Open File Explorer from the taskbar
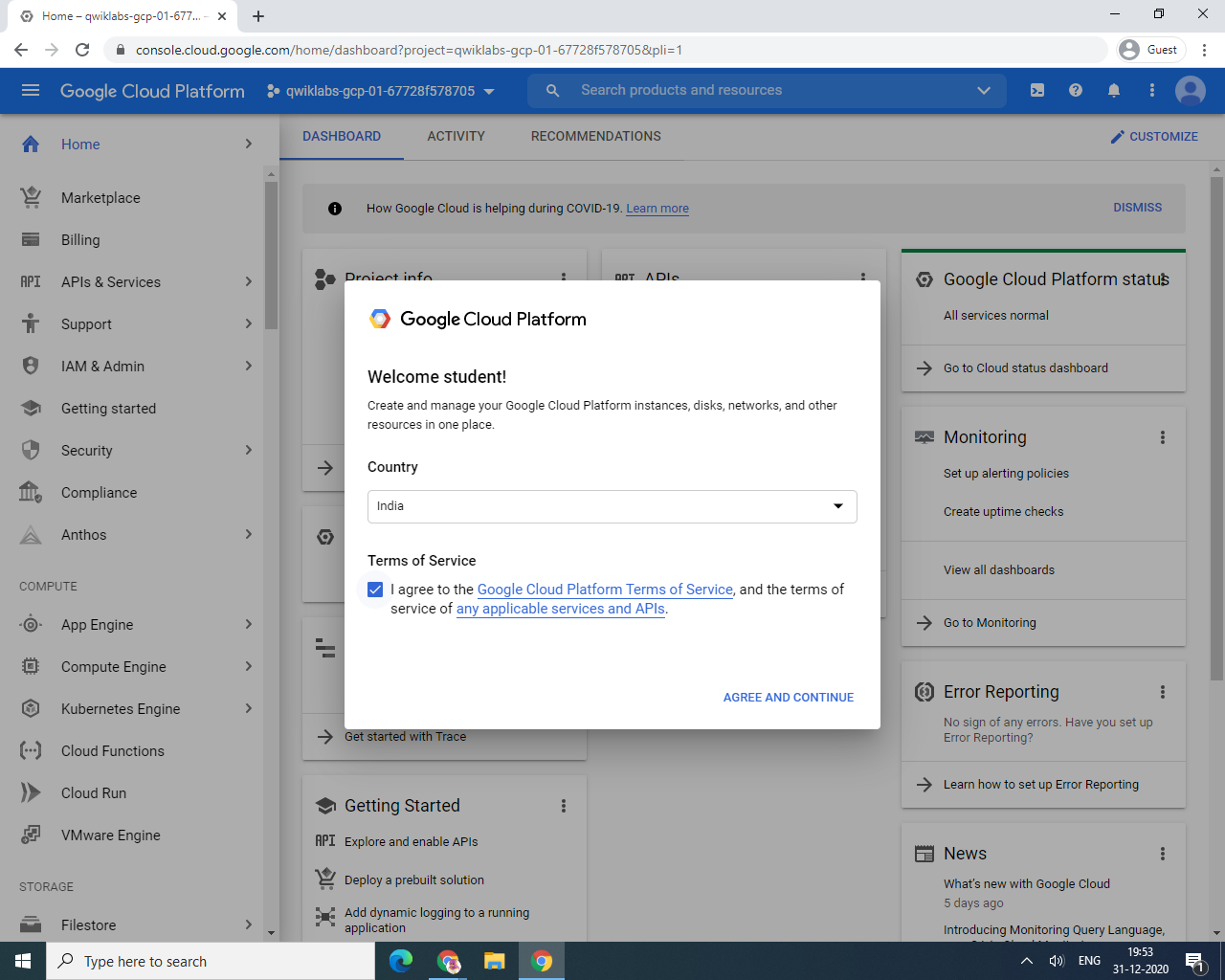 coord(494,961)
